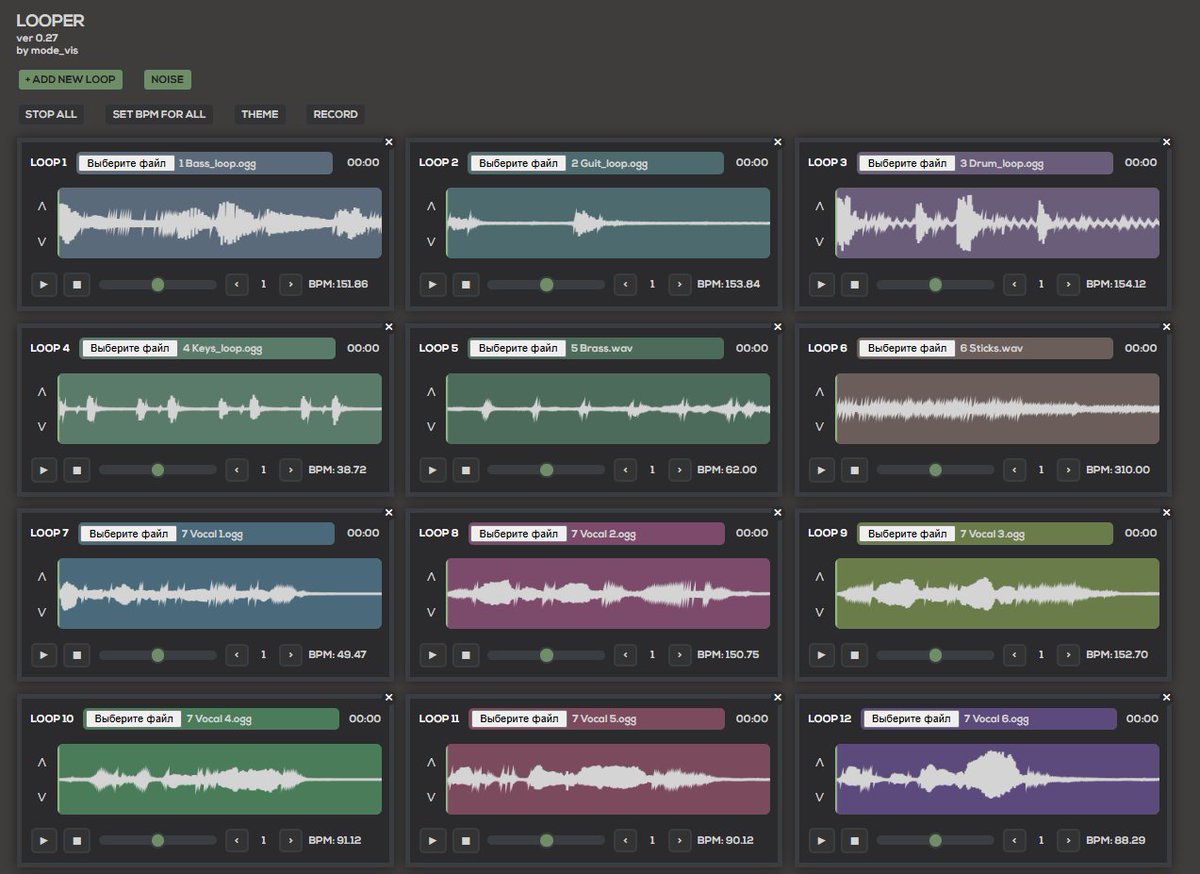The width and height of the screenshot is (1200, 874).
Task: Decrease Loop 11 stepper value
Action: click(626, 841)
